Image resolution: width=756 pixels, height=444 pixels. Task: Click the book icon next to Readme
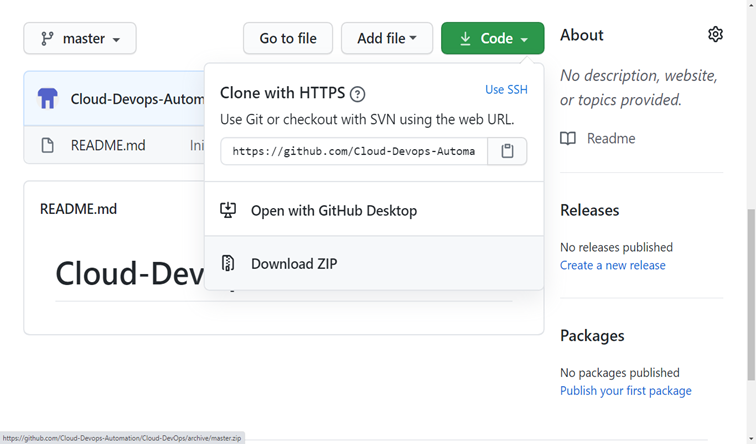(x=568, y=138)
